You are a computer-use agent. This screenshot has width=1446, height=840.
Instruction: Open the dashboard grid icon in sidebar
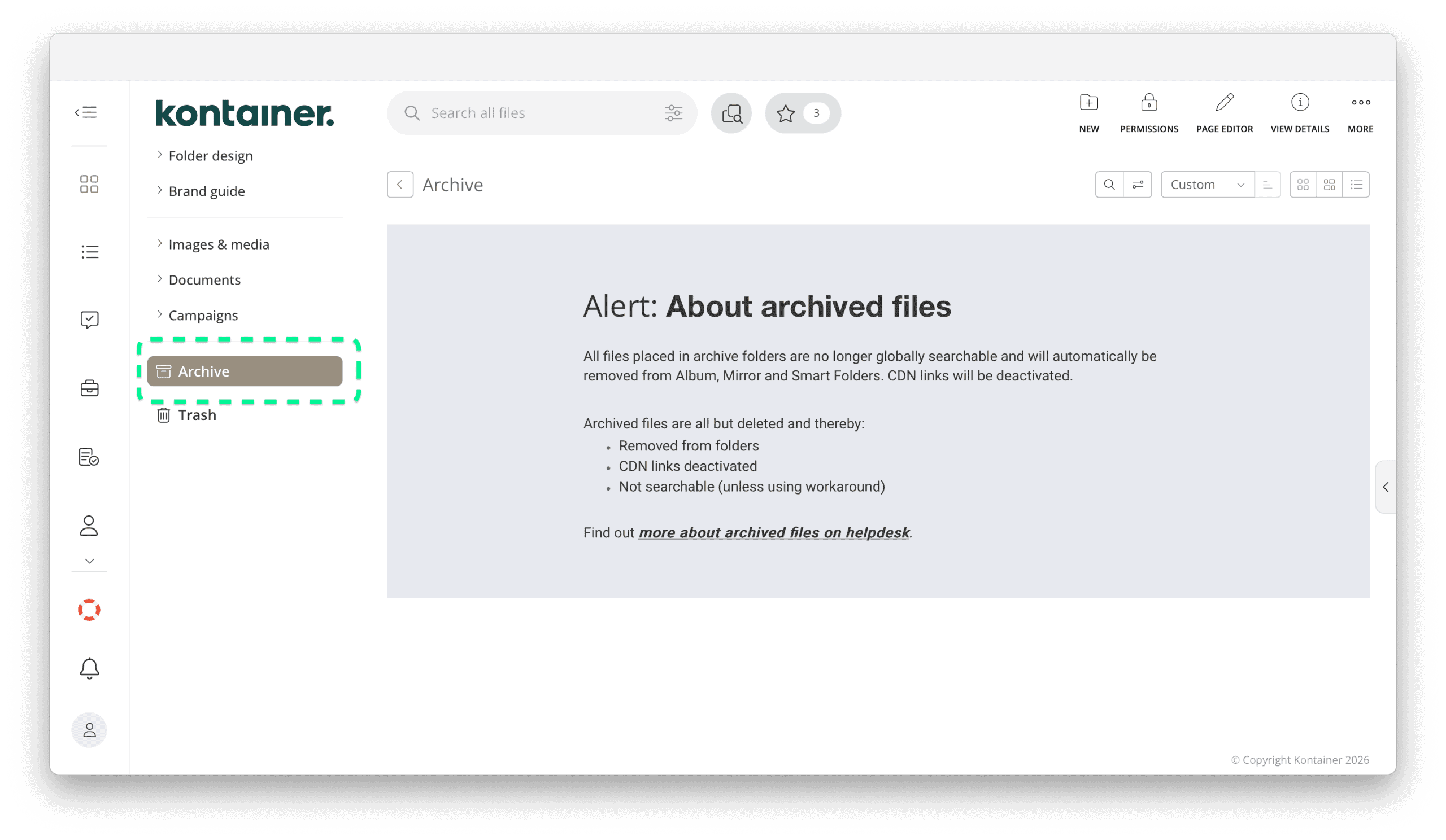point(89,183)
